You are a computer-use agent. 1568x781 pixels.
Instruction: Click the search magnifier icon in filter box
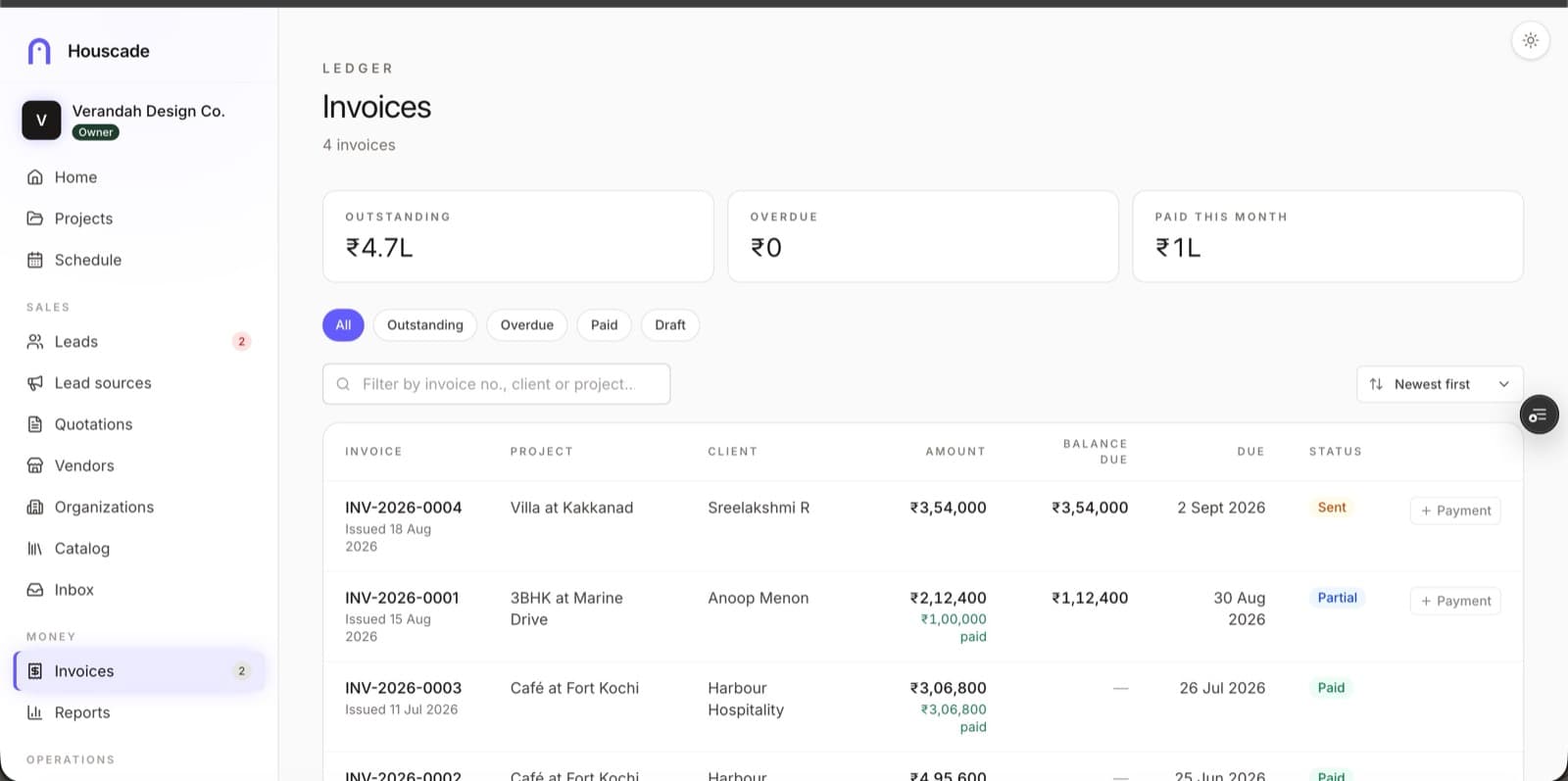click(x=343, y=384)
